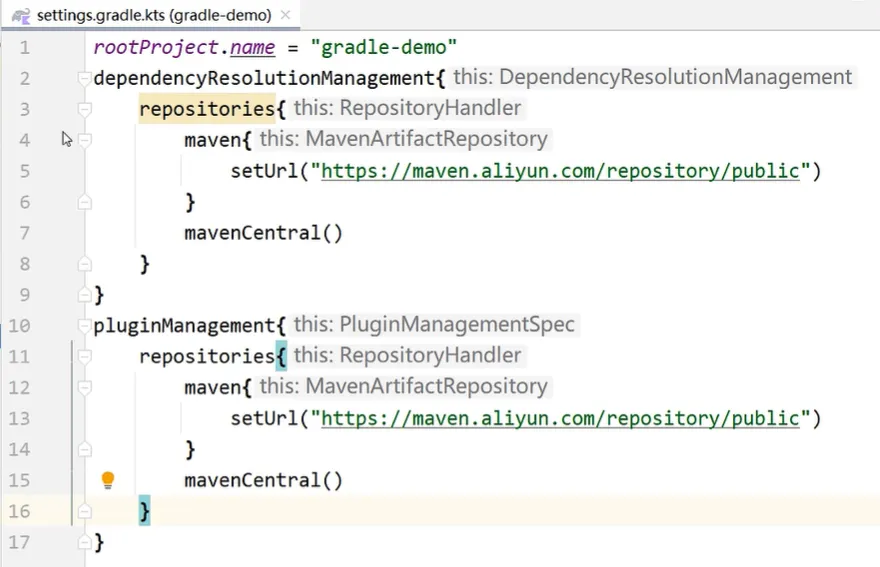Click highlighted repositories on line 3
Screen dimensions: 880x567
207,109
